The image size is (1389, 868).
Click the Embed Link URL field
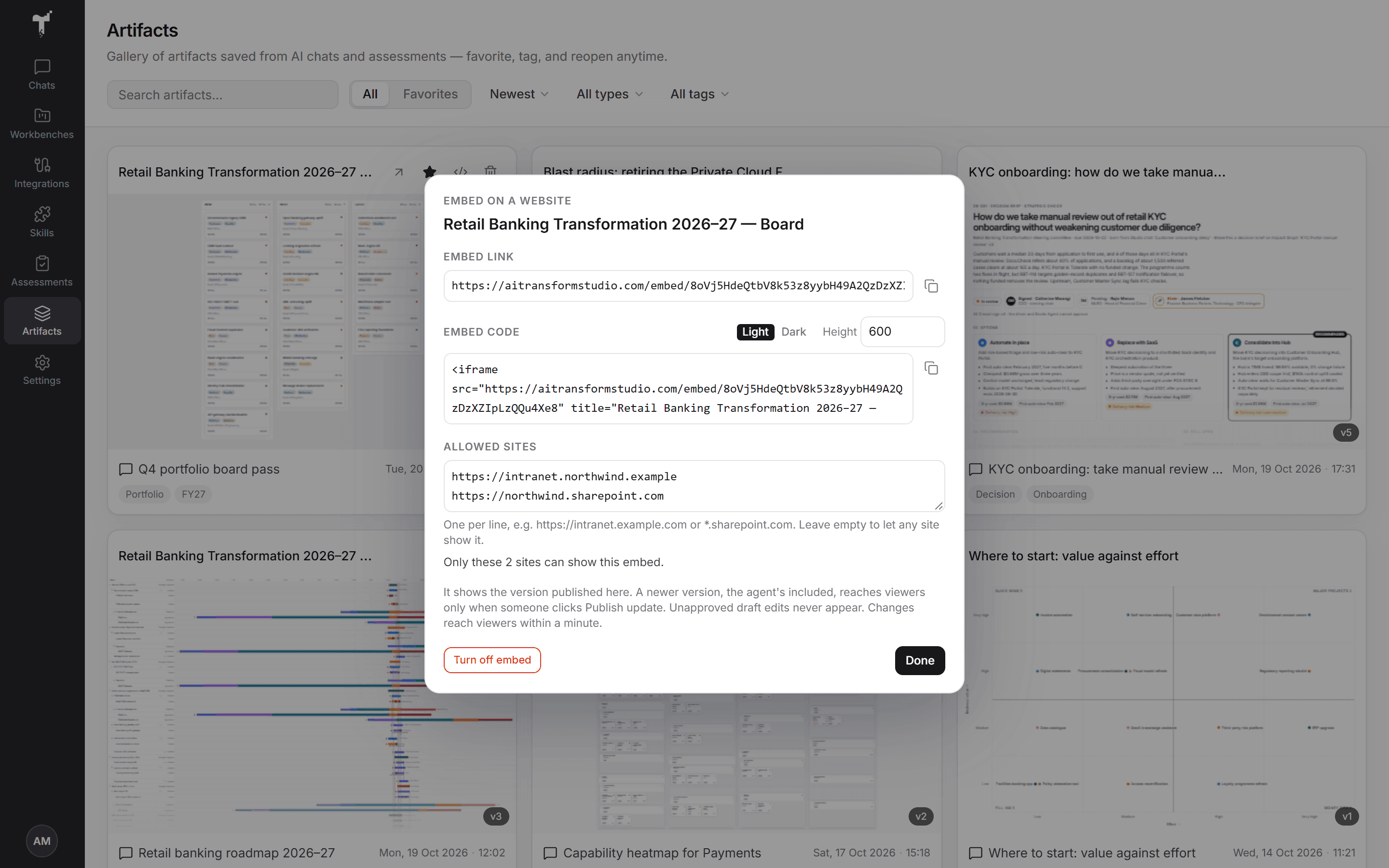[x=678, y=286]
